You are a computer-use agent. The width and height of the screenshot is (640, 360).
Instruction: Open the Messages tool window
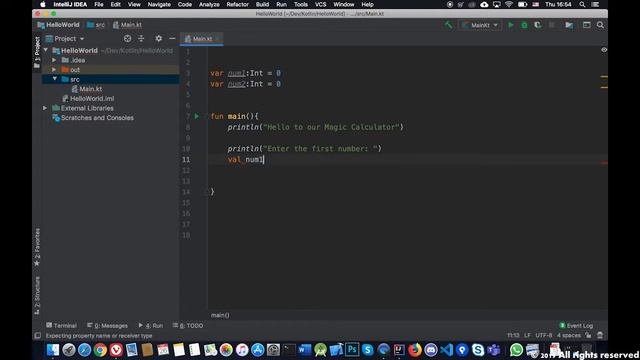tap(107, 325)
